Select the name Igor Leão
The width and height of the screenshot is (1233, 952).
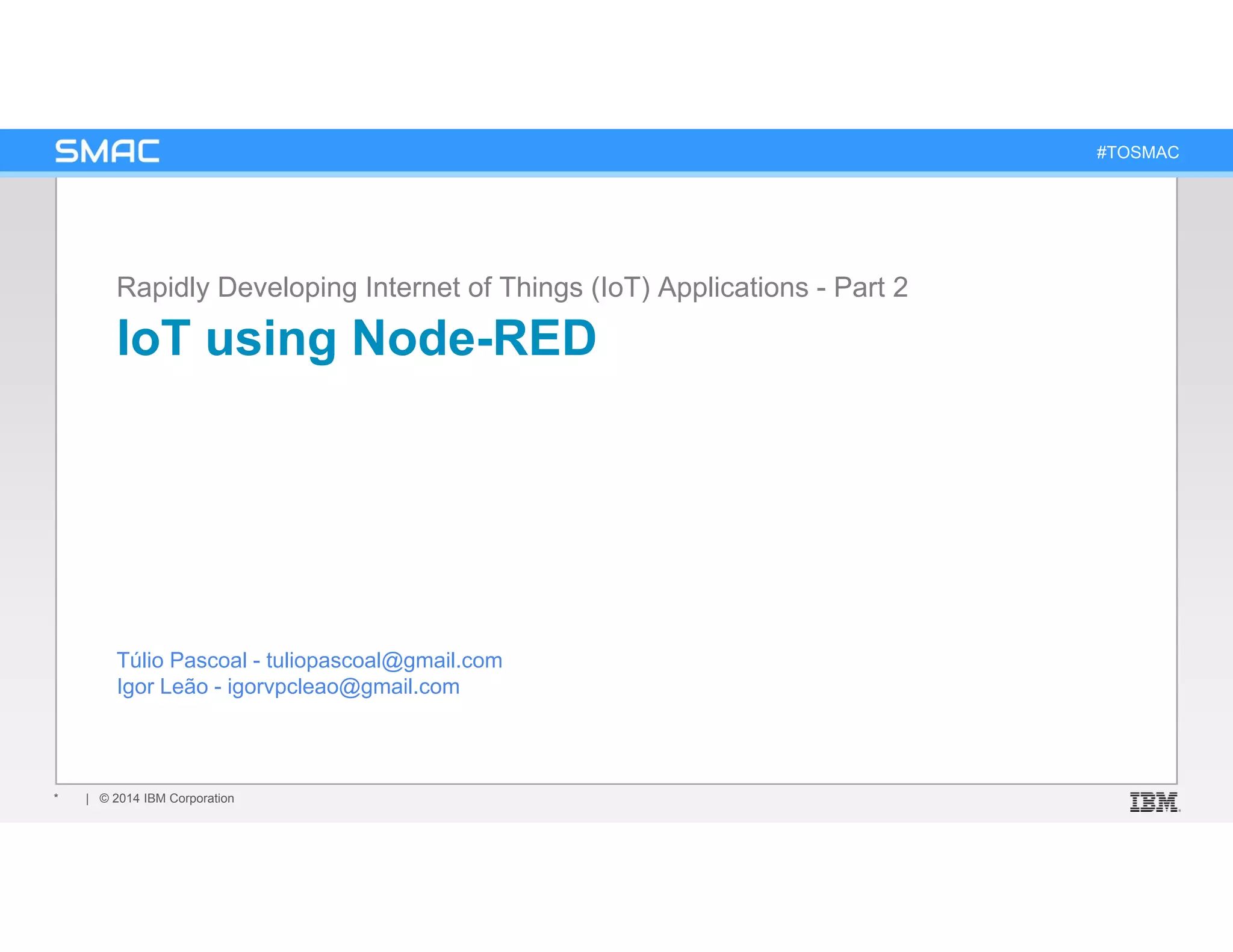(162, 687)
